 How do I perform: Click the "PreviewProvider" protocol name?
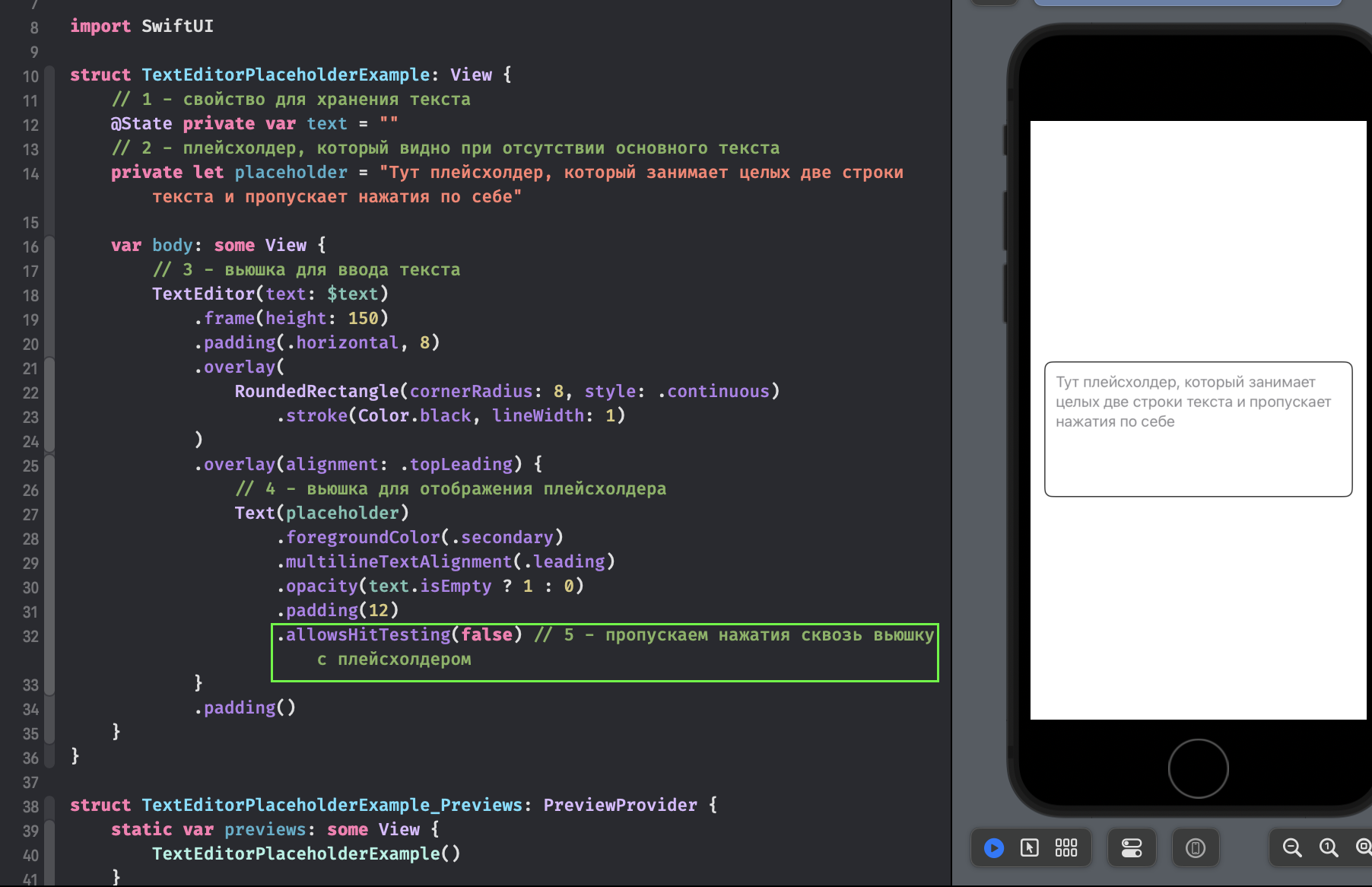621,805
